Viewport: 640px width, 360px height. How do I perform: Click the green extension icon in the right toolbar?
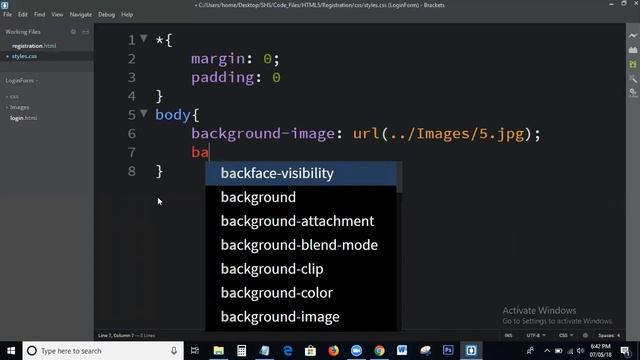(x=633, y=64)
